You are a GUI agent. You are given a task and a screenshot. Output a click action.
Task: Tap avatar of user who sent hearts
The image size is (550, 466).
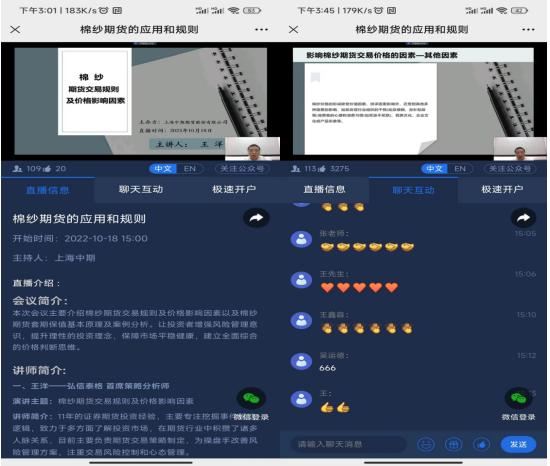(x=301, y=280)
